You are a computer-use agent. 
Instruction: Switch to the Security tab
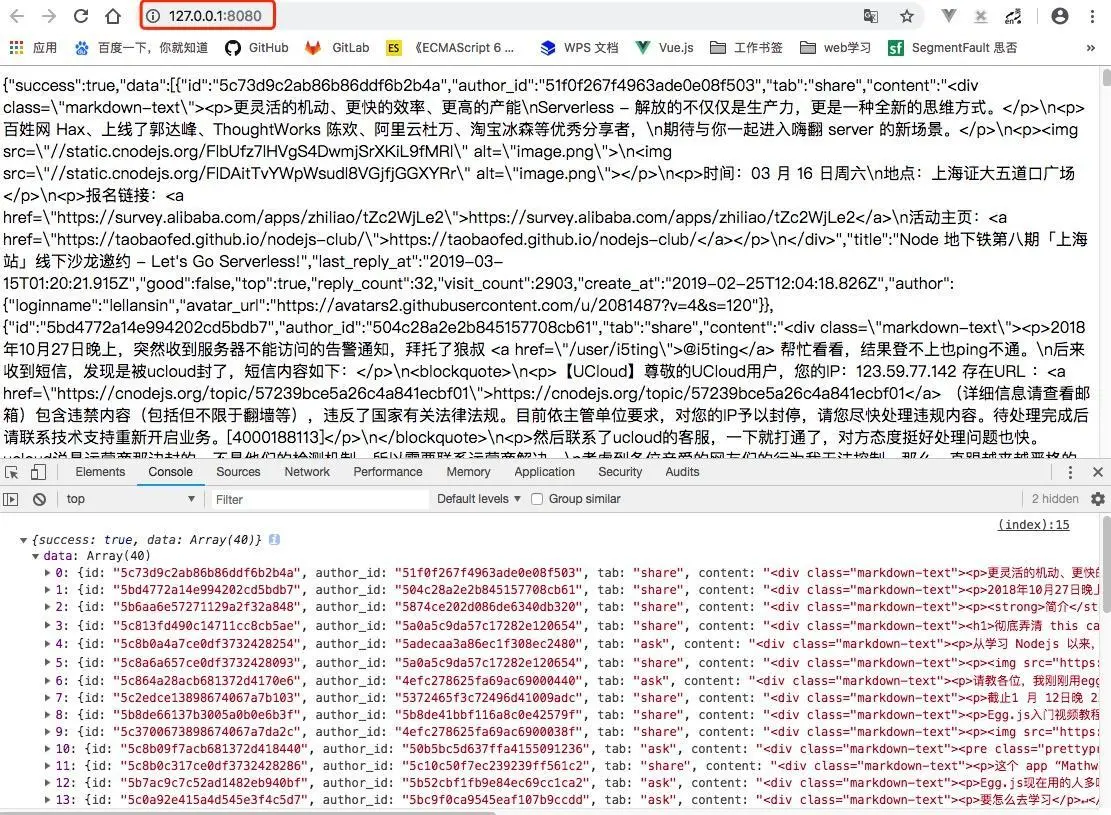[x=620, y=472]
